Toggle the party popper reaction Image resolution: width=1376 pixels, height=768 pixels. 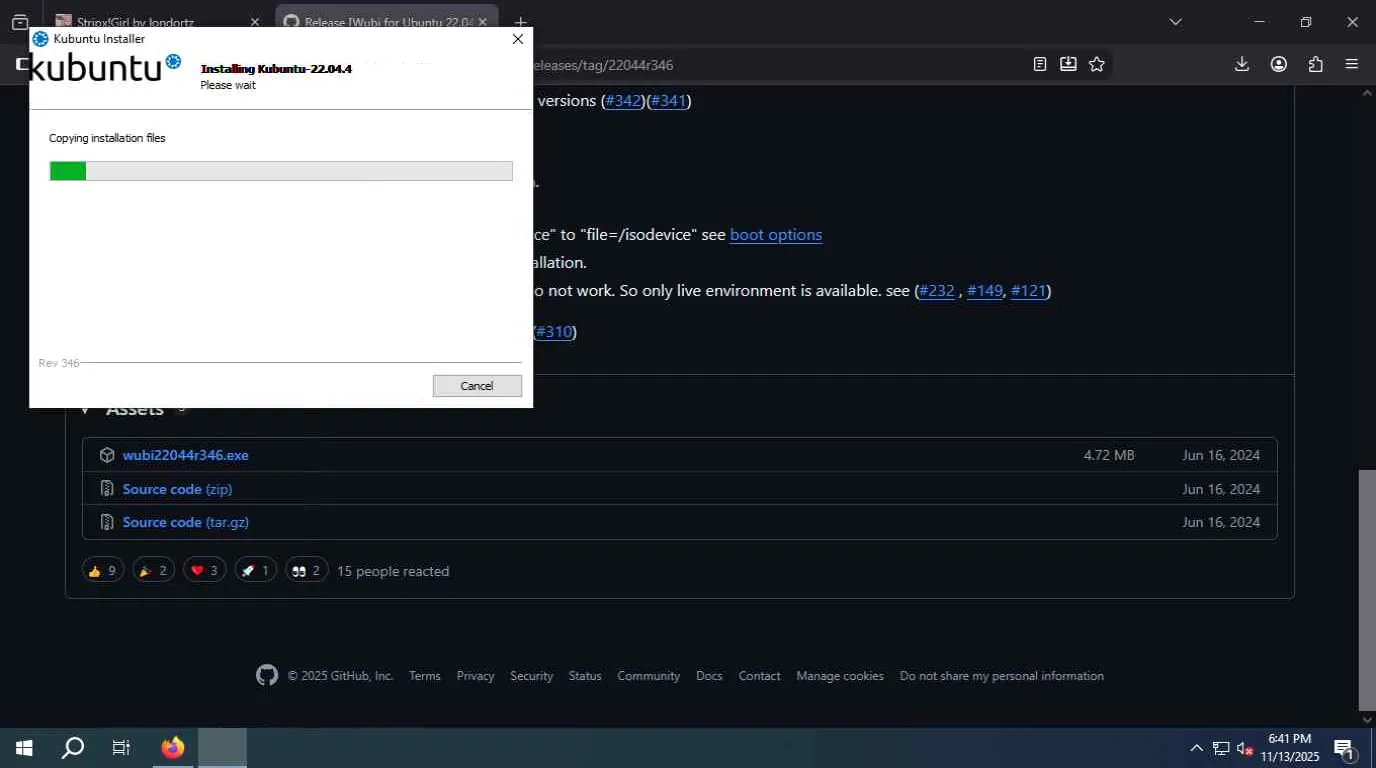[153, 571]
